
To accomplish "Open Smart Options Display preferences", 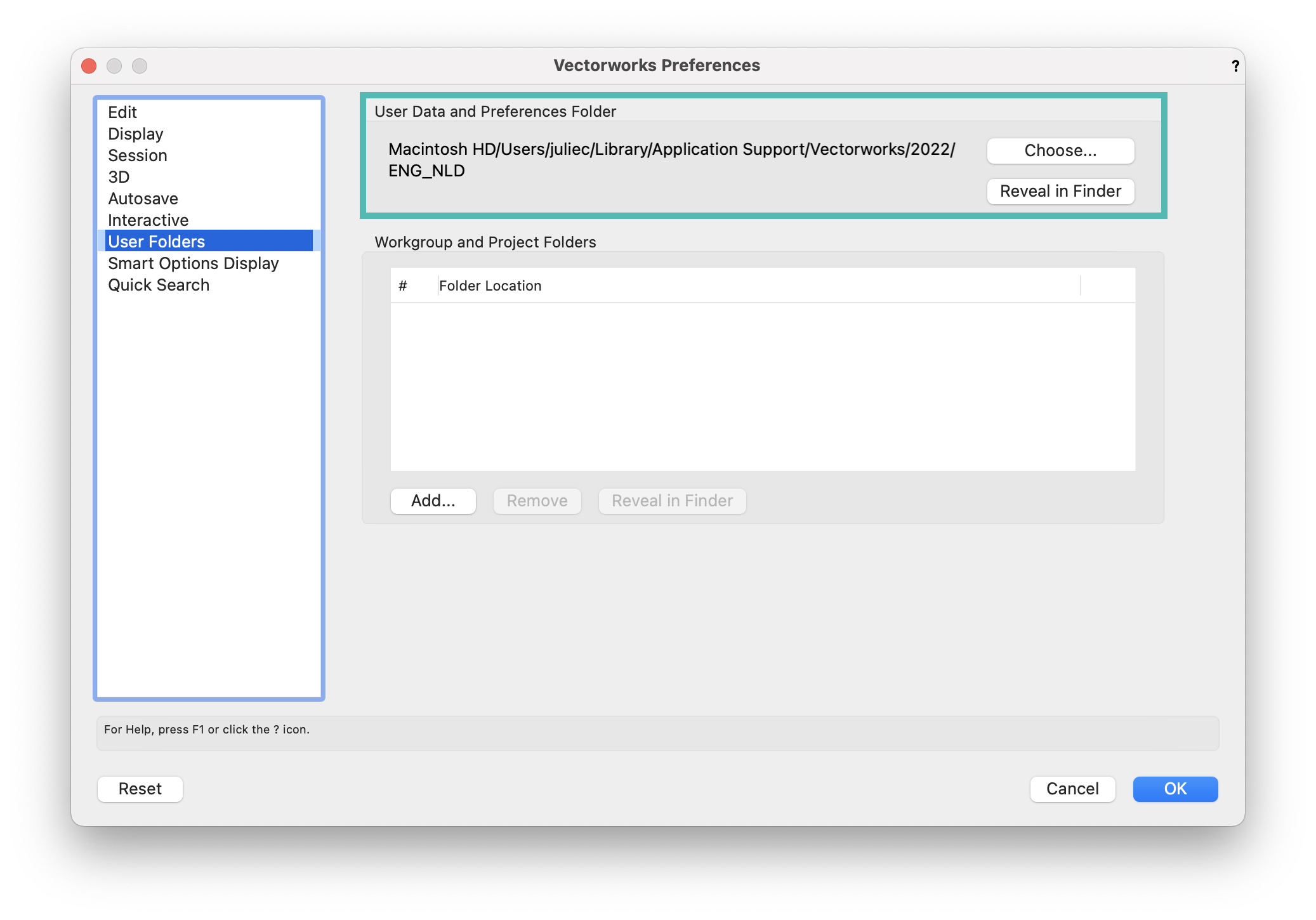I will click(x=209, y=263).
